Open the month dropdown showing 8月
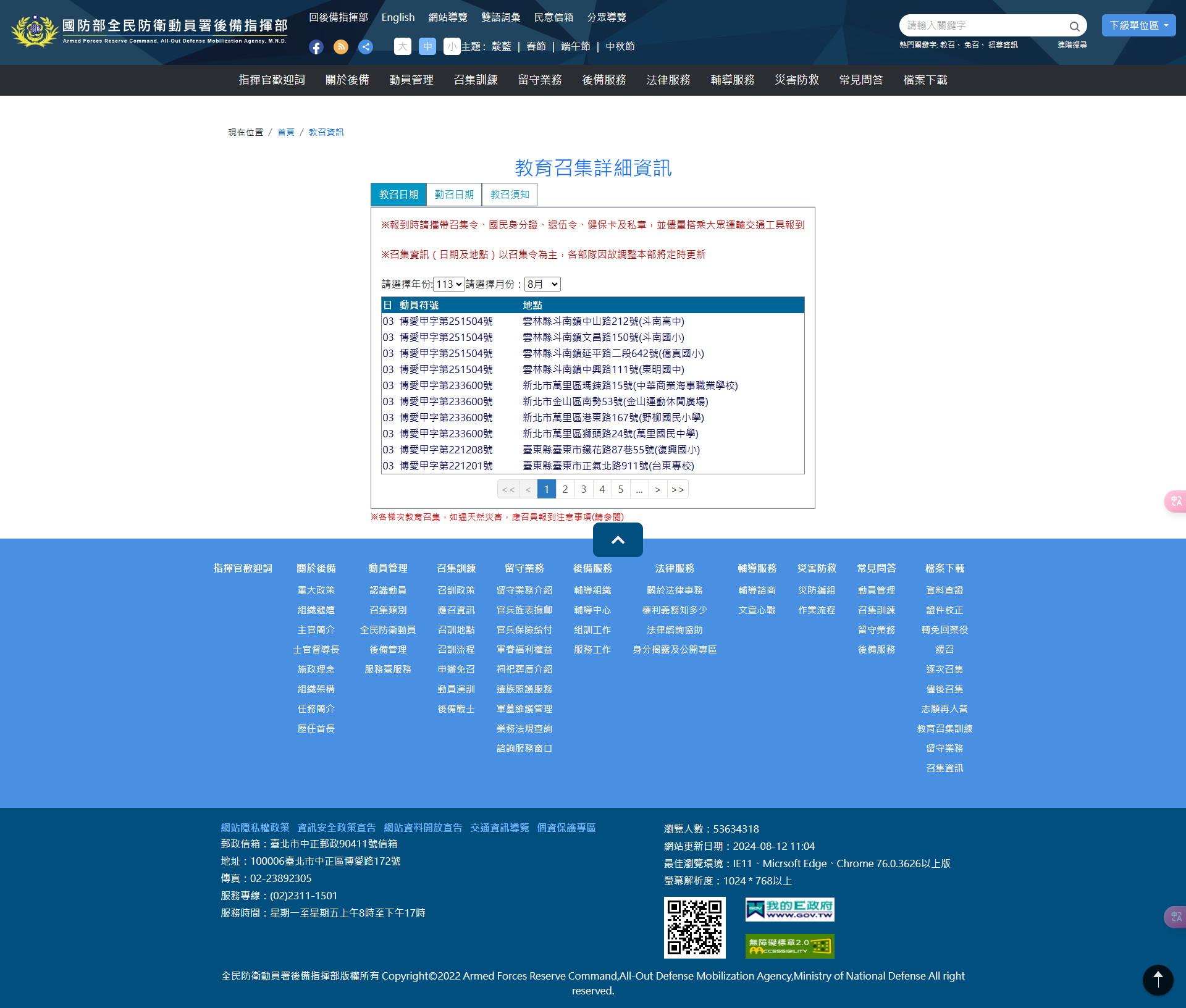Viewport: 1186px width, 1008px height. tap(542, 284)
